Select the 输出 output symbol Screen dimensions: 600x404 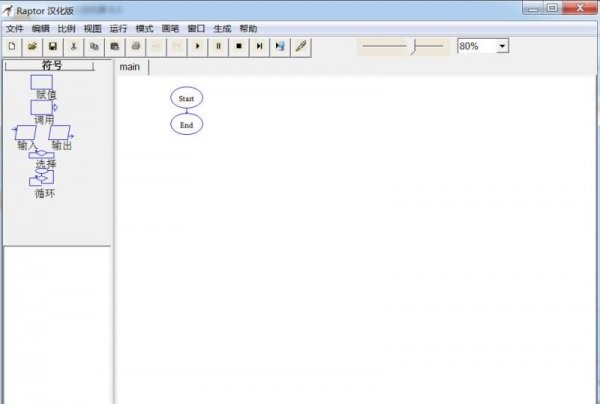coord(61,133)
